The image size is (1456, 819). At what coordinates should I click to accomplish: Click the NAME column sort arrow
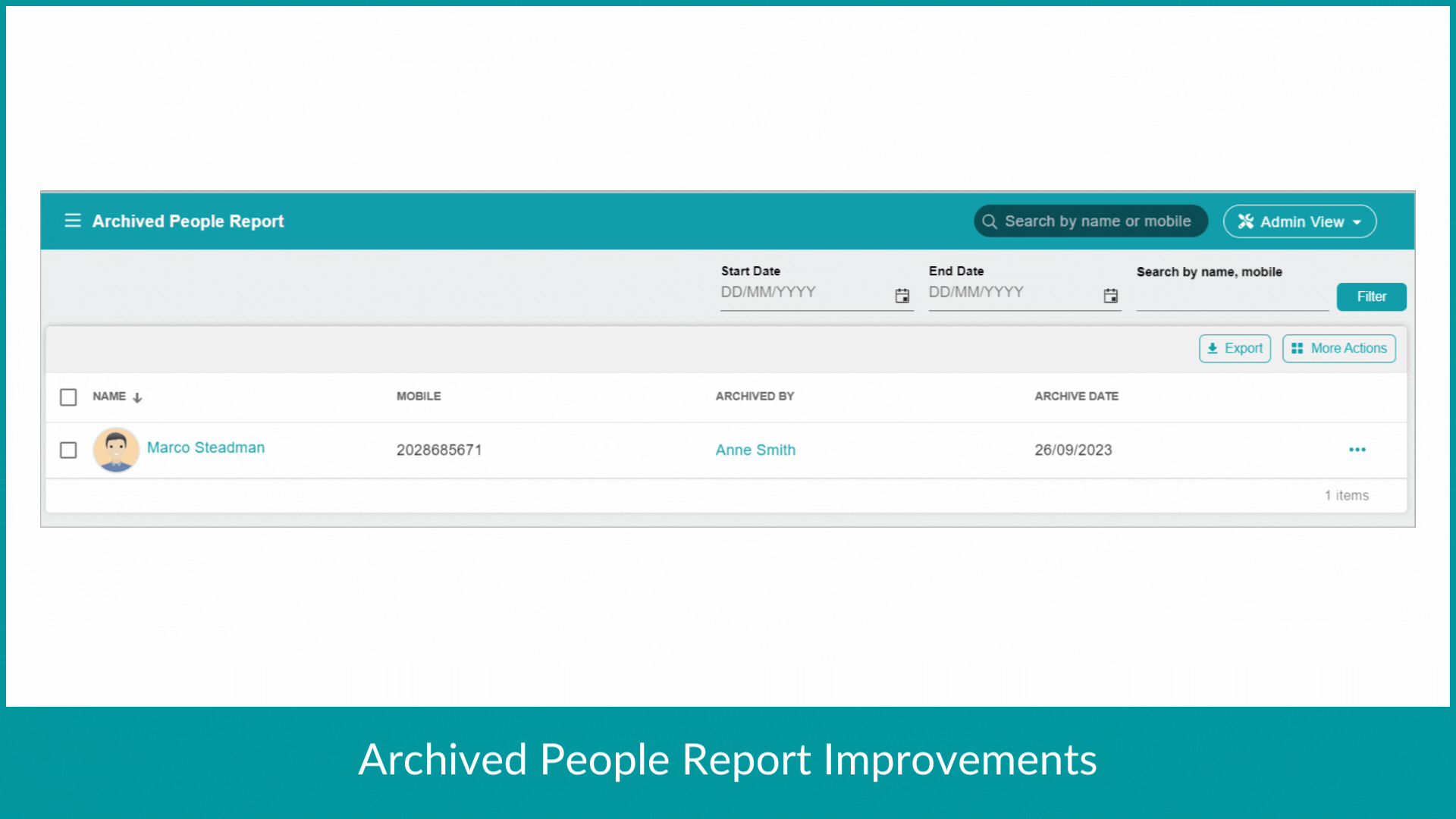(137, 397)
